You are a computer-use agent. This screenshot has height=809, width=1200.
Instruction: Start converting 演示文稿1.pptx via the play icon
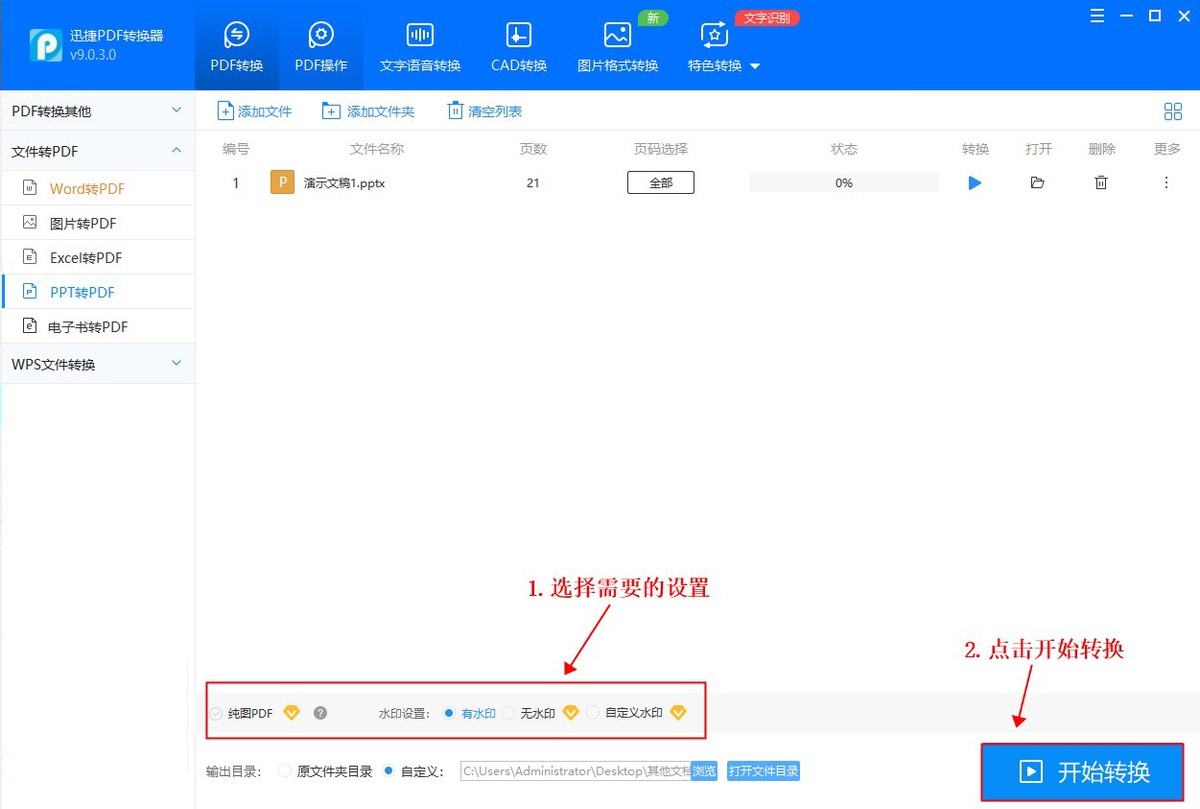click(975, 182)
